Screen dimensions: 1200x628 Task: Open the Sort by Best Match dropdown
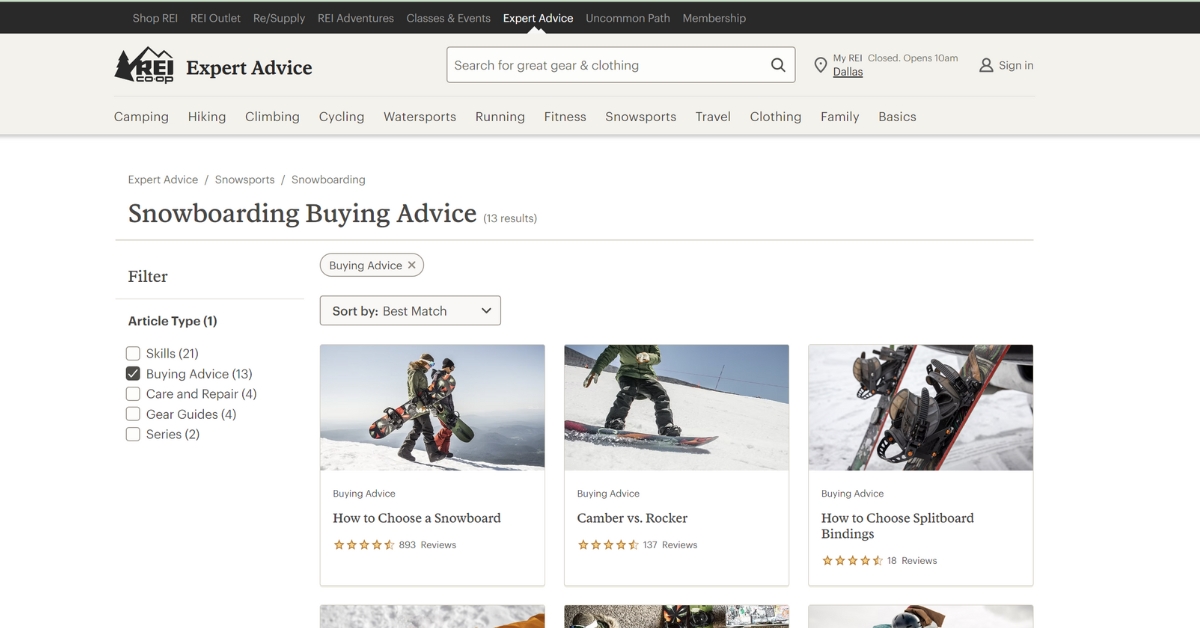point(410,311)
